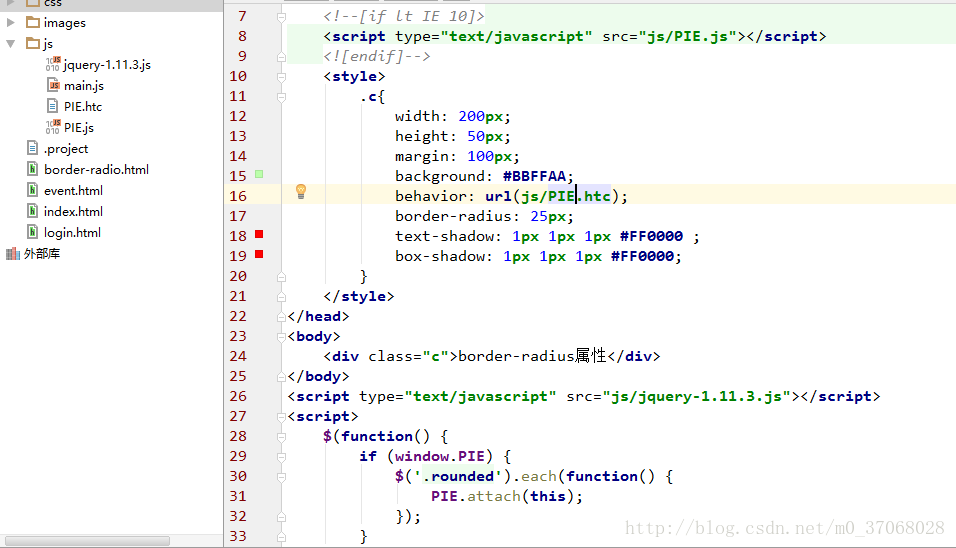Select the images folder label
The width and height of the screenshot is (956, 548).
[x=65, y=23]
